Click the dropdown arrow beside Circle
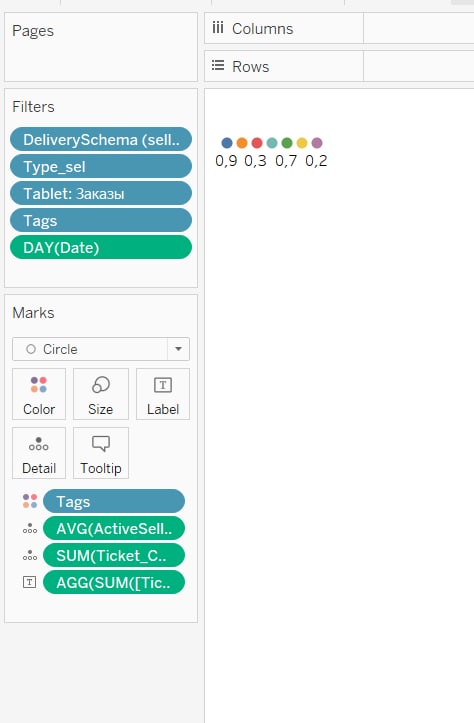Viewport: 474px width, 723px height. (178, 349)
